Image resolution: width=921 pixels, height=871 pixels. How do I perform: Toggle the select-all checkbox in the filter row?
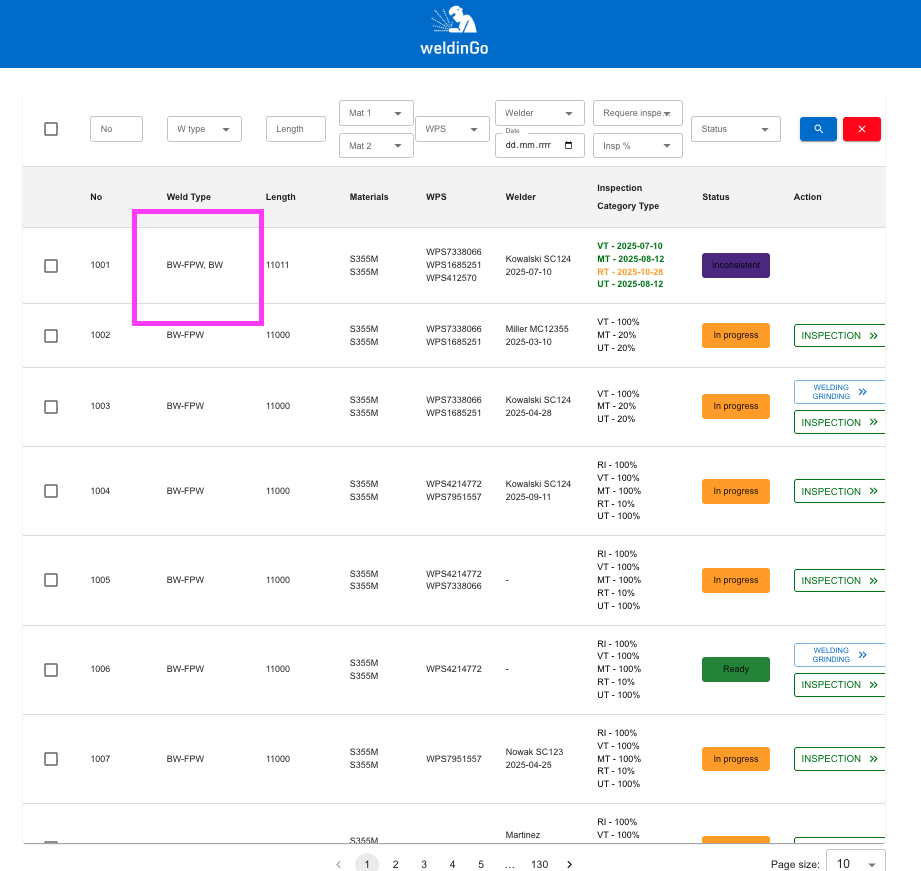(x=51, y=129)
